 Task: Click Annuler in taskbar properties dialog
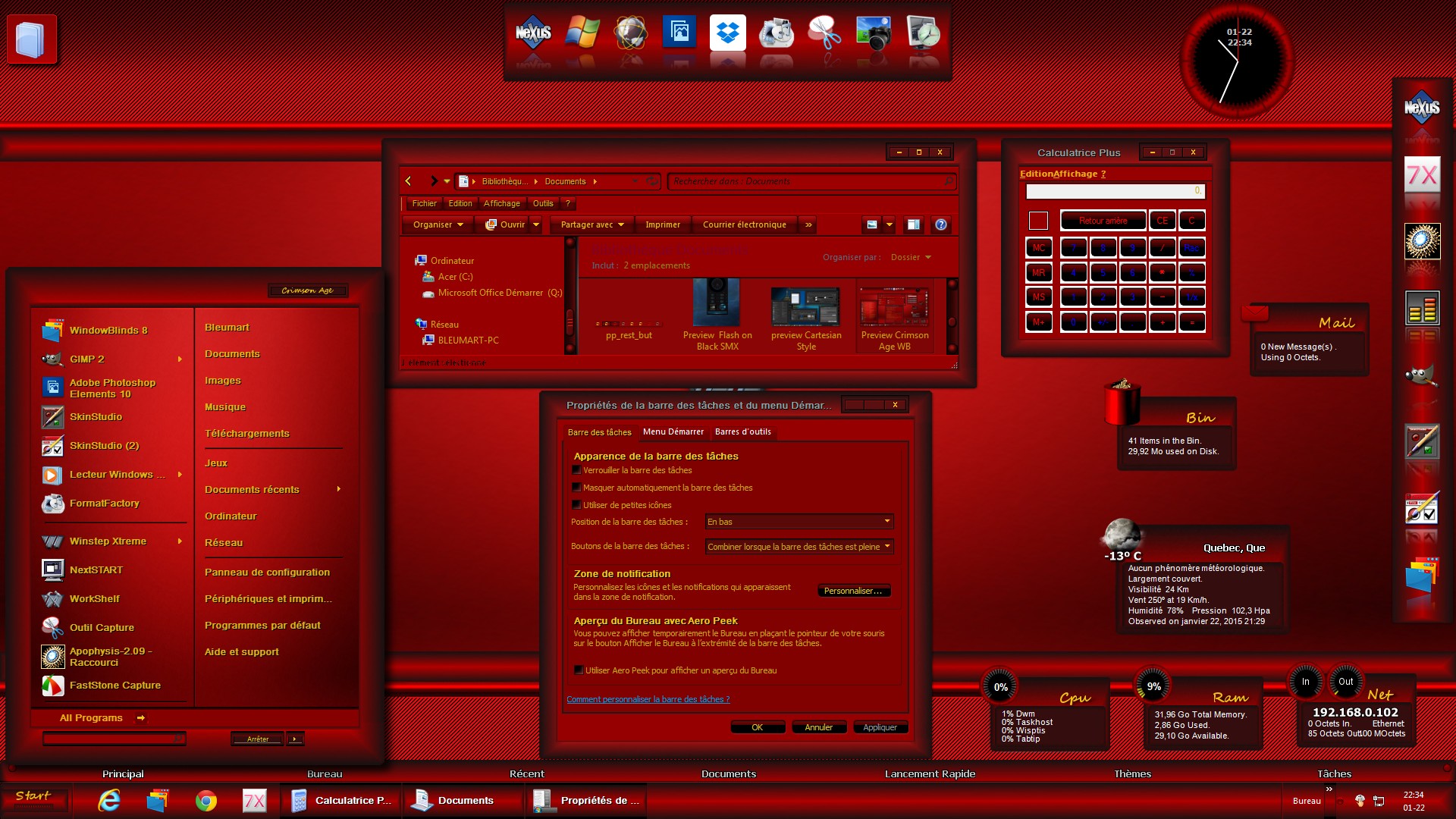pos(818,727)
